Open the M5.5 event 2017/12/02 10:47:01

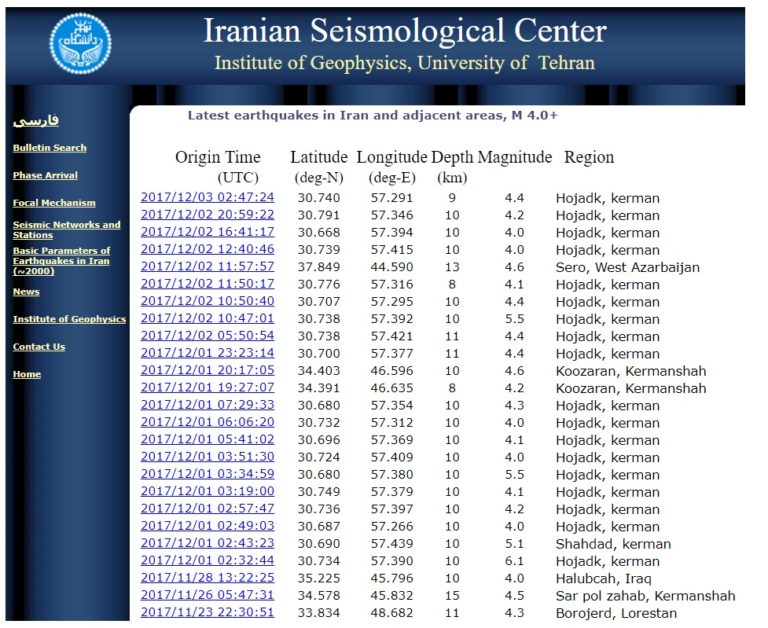click(x=207, y=318)
